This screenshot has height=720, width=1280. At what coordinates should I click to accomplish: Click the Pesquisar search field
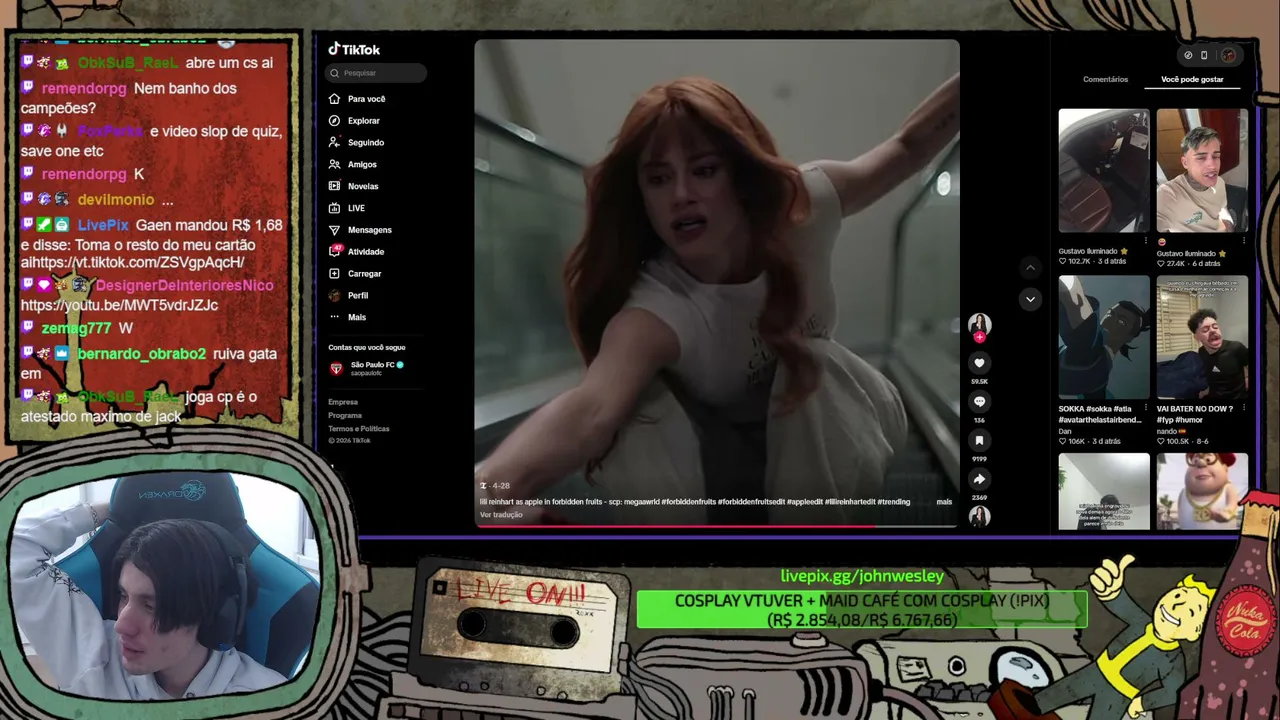[x=376, y=73]
